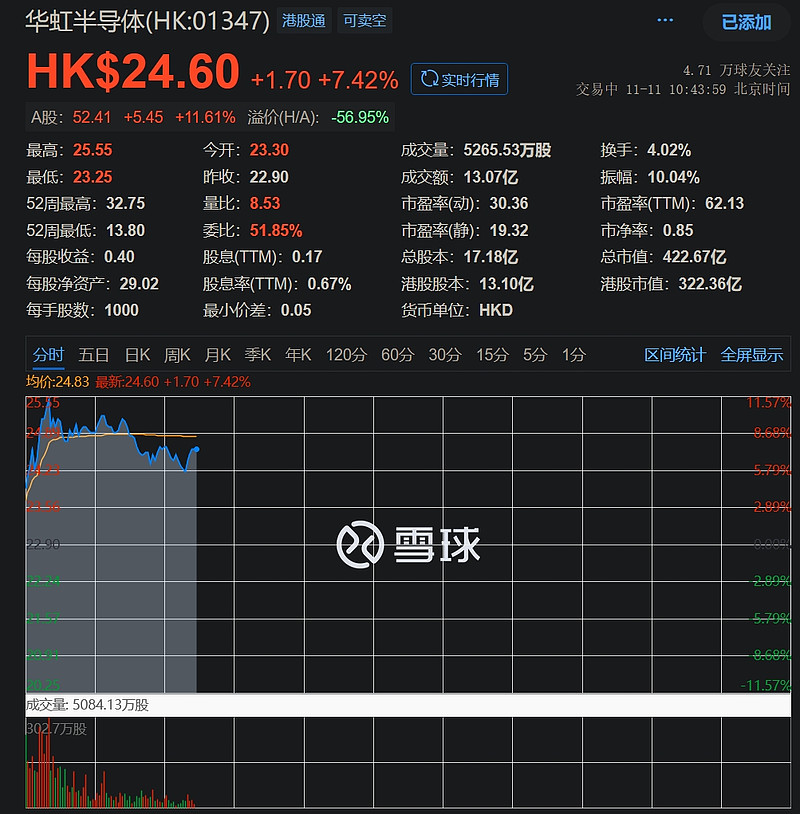Click the 最小价差 value 0.05
The height and width of the screenshot is (814, 800).
(x=296, y=310)
